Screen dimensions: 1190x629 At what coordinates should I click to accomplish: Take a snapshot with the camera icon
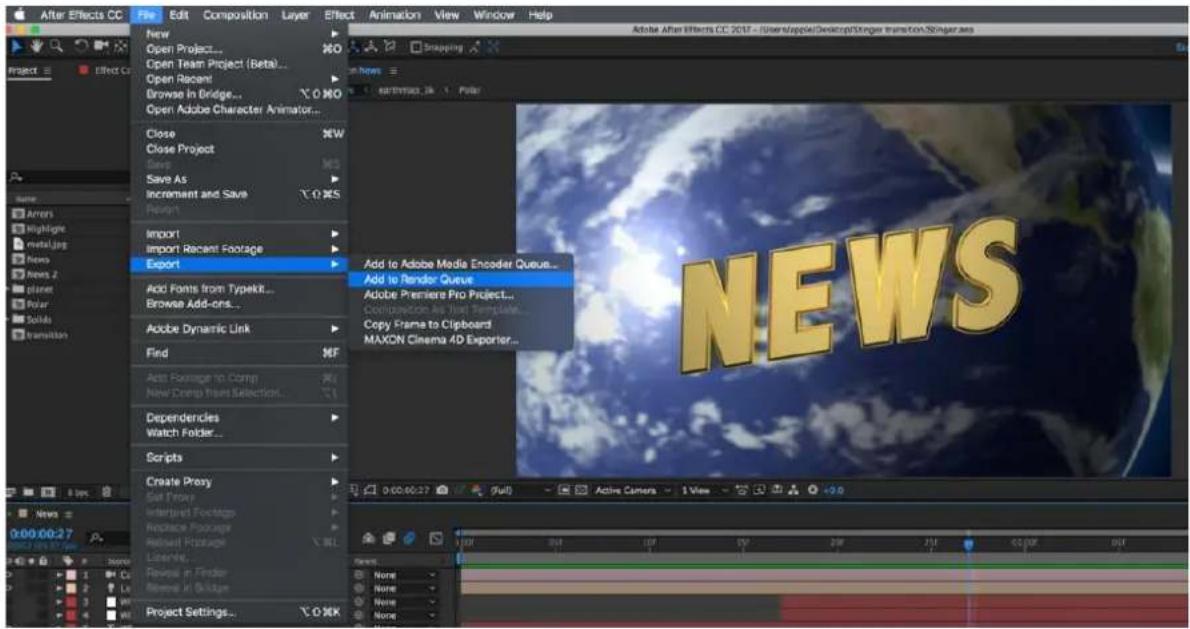[x=442, y=490]
